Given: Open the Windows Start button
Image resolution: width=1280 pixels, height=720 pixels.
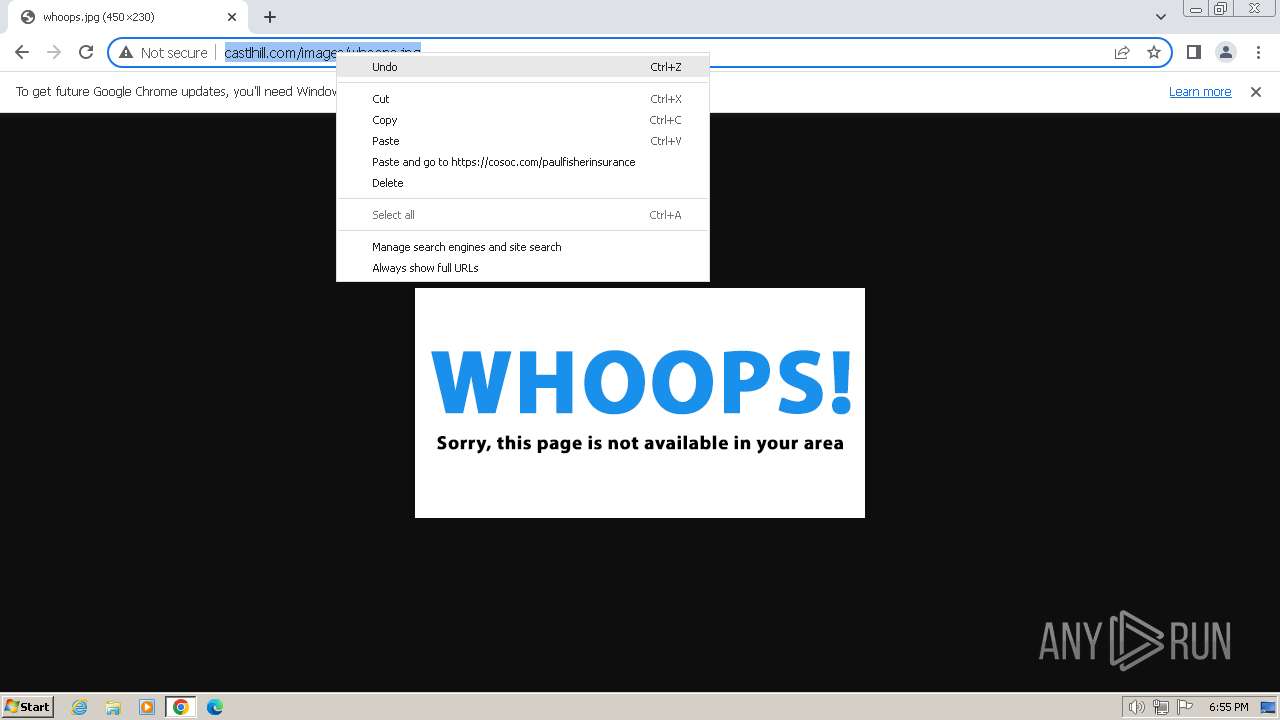Looking at the screenshot, I should [x=28, y=706].
